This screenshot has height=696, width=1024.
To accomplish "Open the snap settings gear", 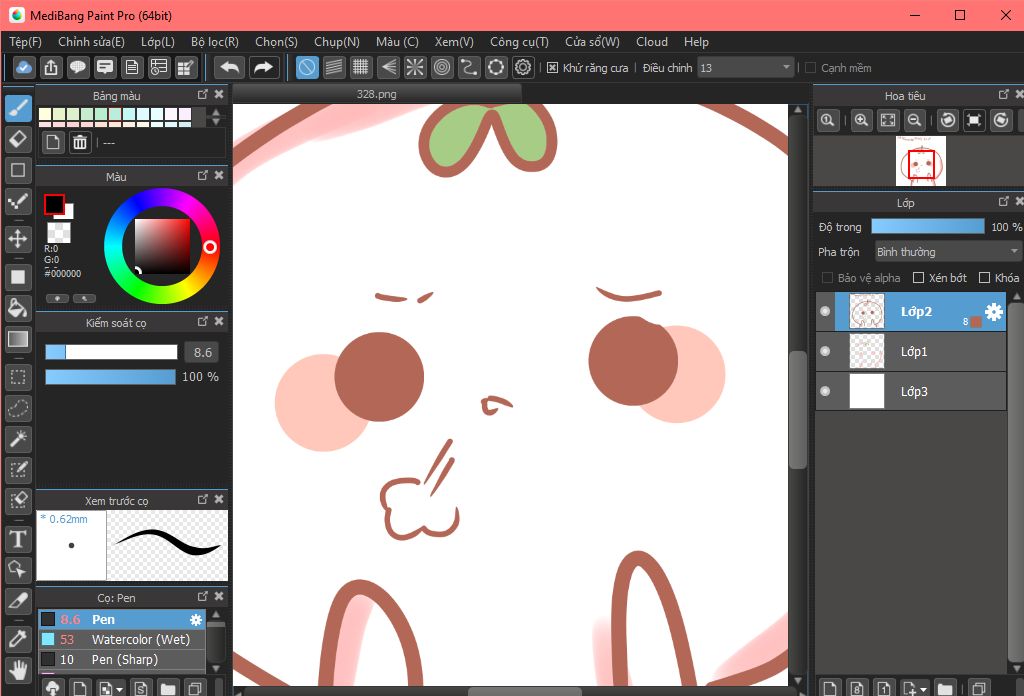I will [523, 67].
